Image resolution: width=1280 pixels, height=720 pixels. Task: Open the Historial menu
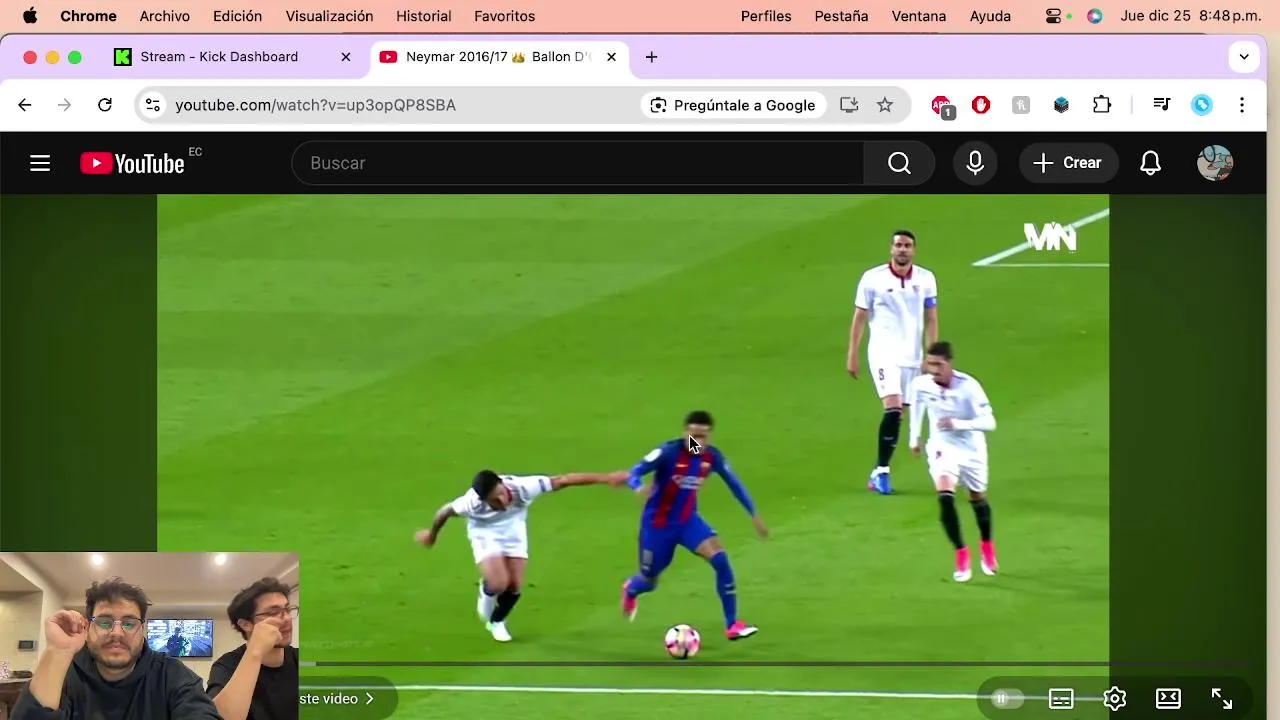pos(424,16)
